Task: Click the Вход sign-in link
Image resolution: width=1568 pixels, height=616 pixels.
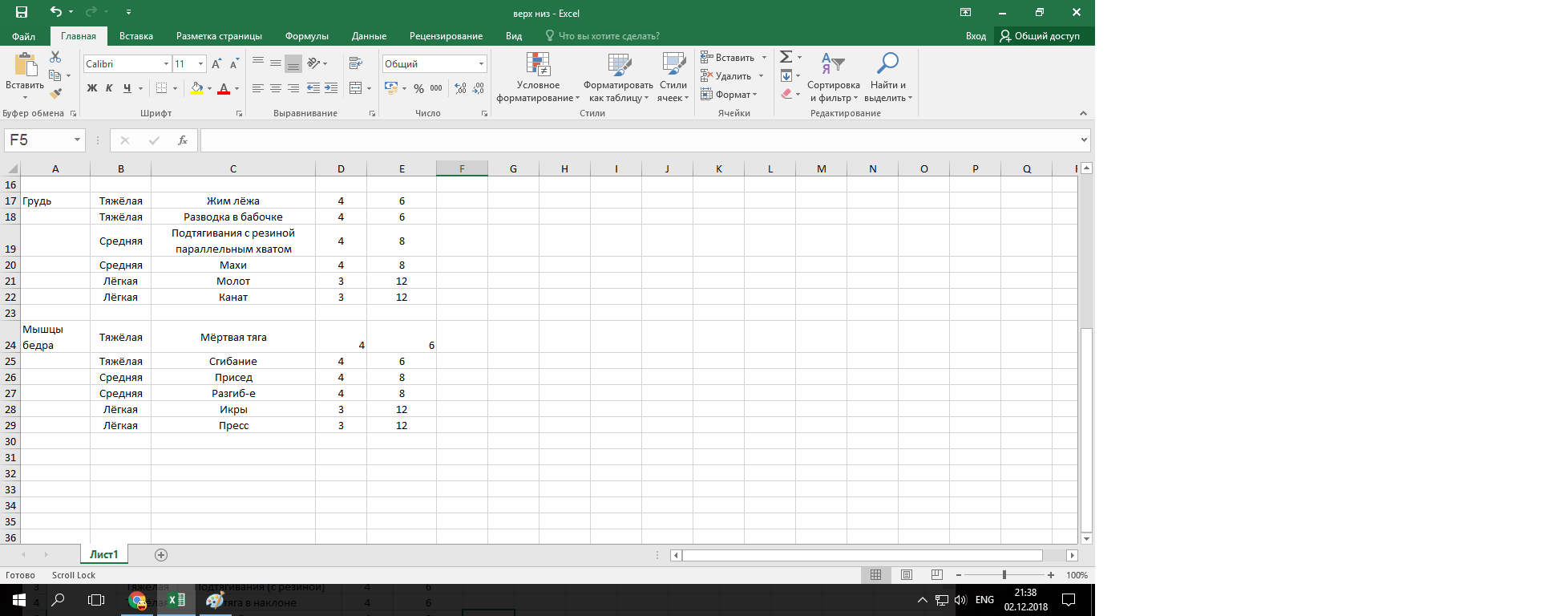Action: pos(976,36)
